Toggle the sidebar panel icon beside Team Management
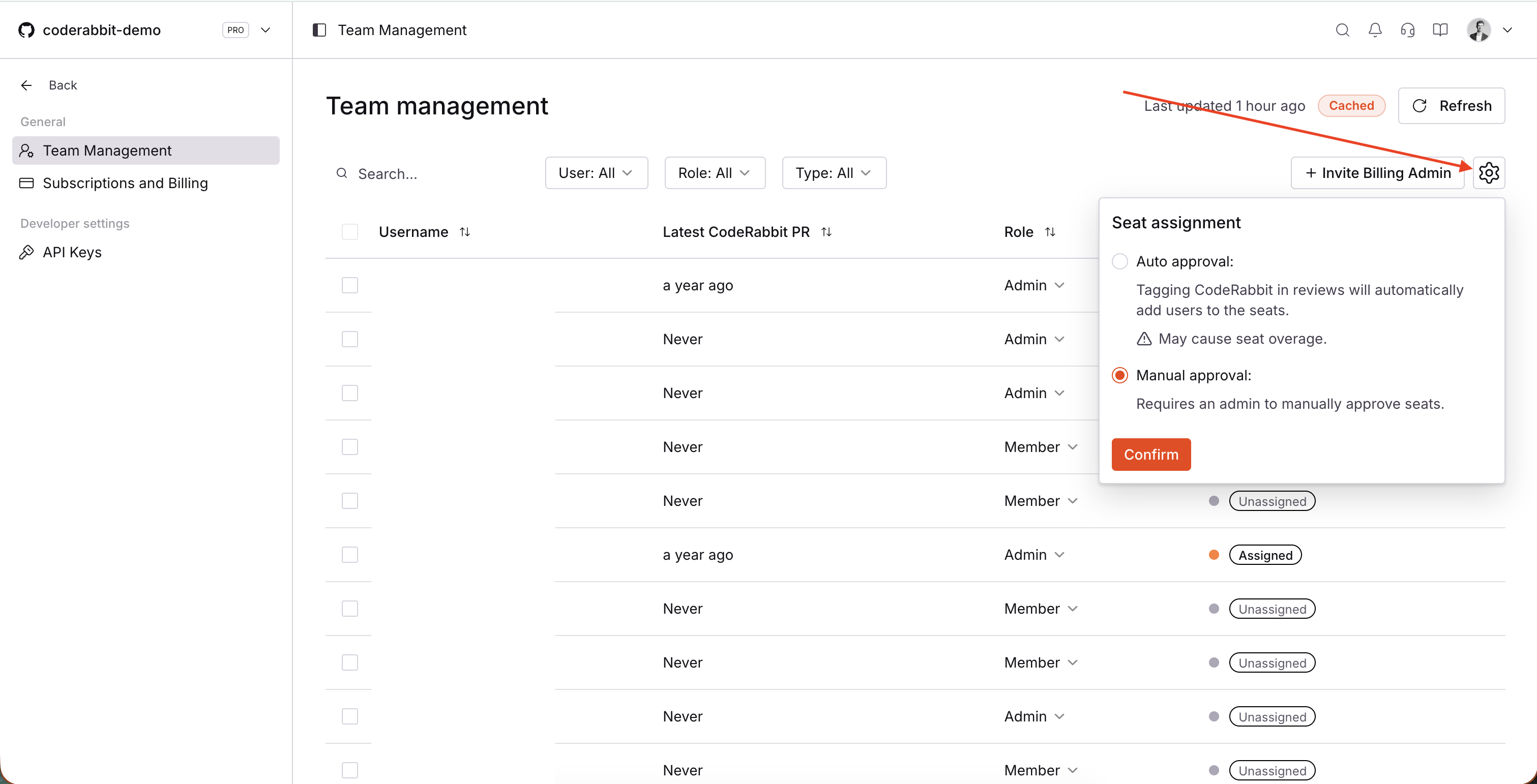This screenshot has width=1537, height=784. point(319,30)
